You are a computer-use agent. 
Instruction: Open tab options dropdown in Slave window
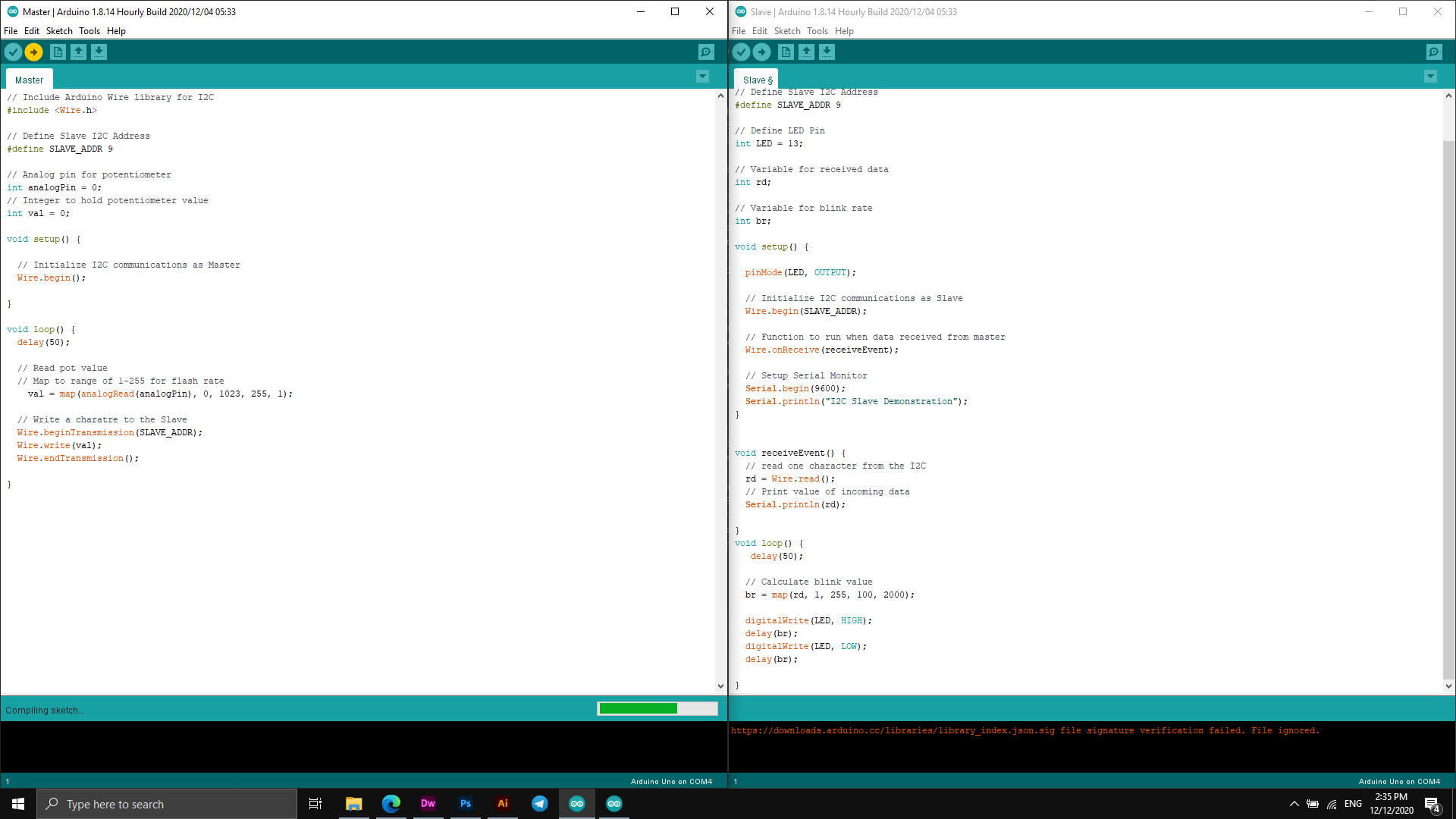click(x=1430, y=77)
